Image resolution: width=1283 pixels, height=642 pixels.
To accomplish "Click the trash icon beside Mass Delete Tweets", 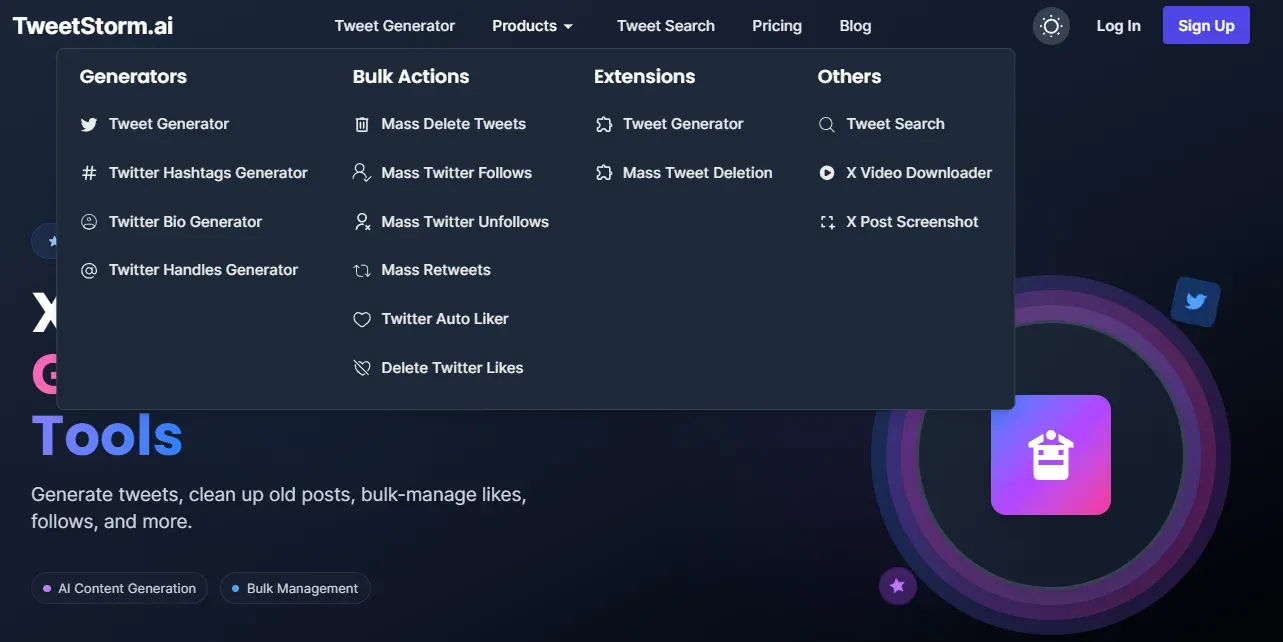I will coord(361,124).
